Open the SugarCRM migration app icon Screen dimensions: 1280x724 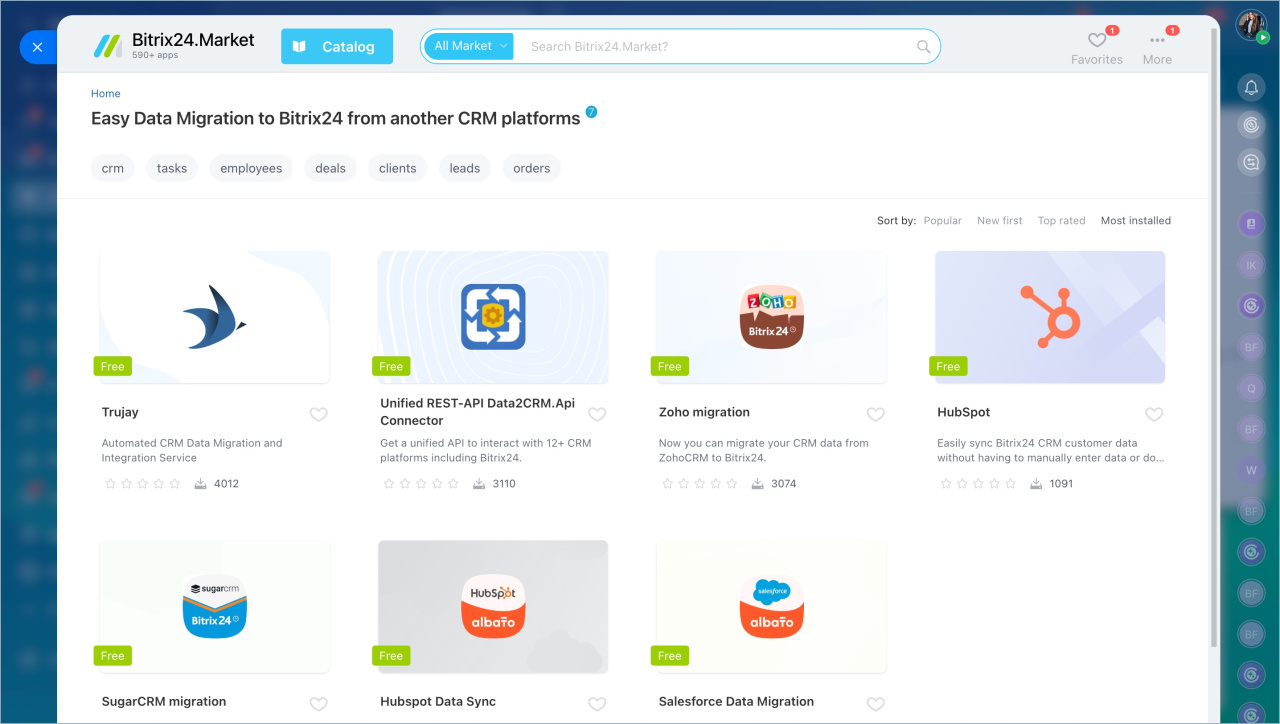(x=215, y=607)
